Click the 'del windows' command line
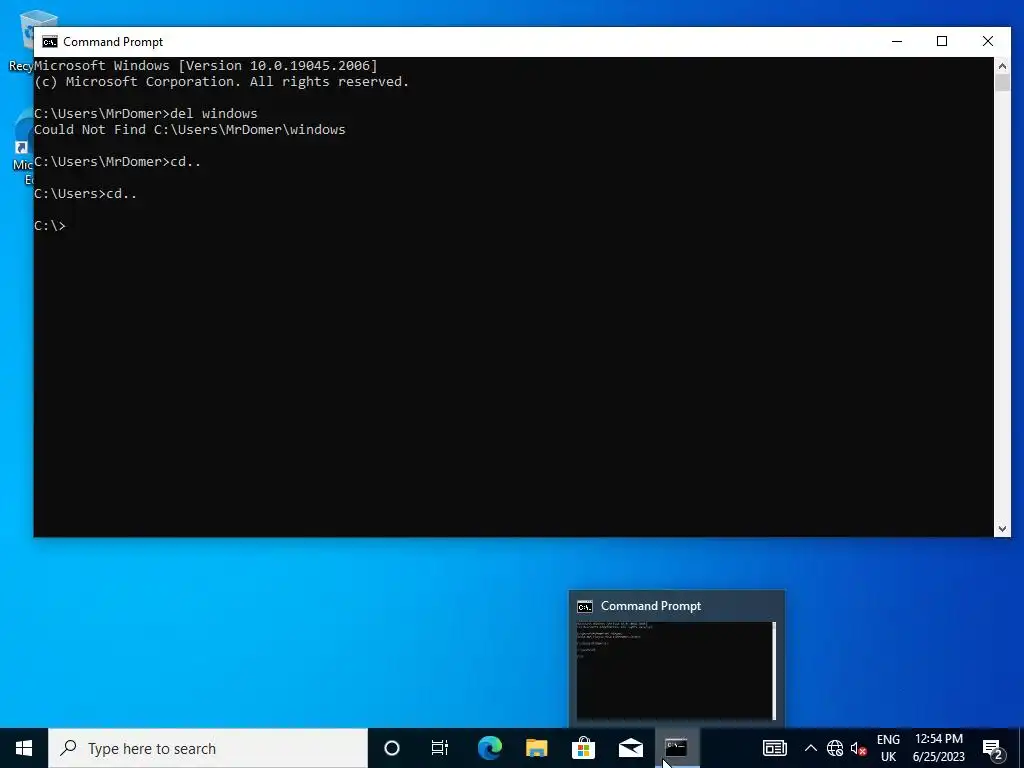Viewport: 1024px width, 768px height. [x=146, y=114]
